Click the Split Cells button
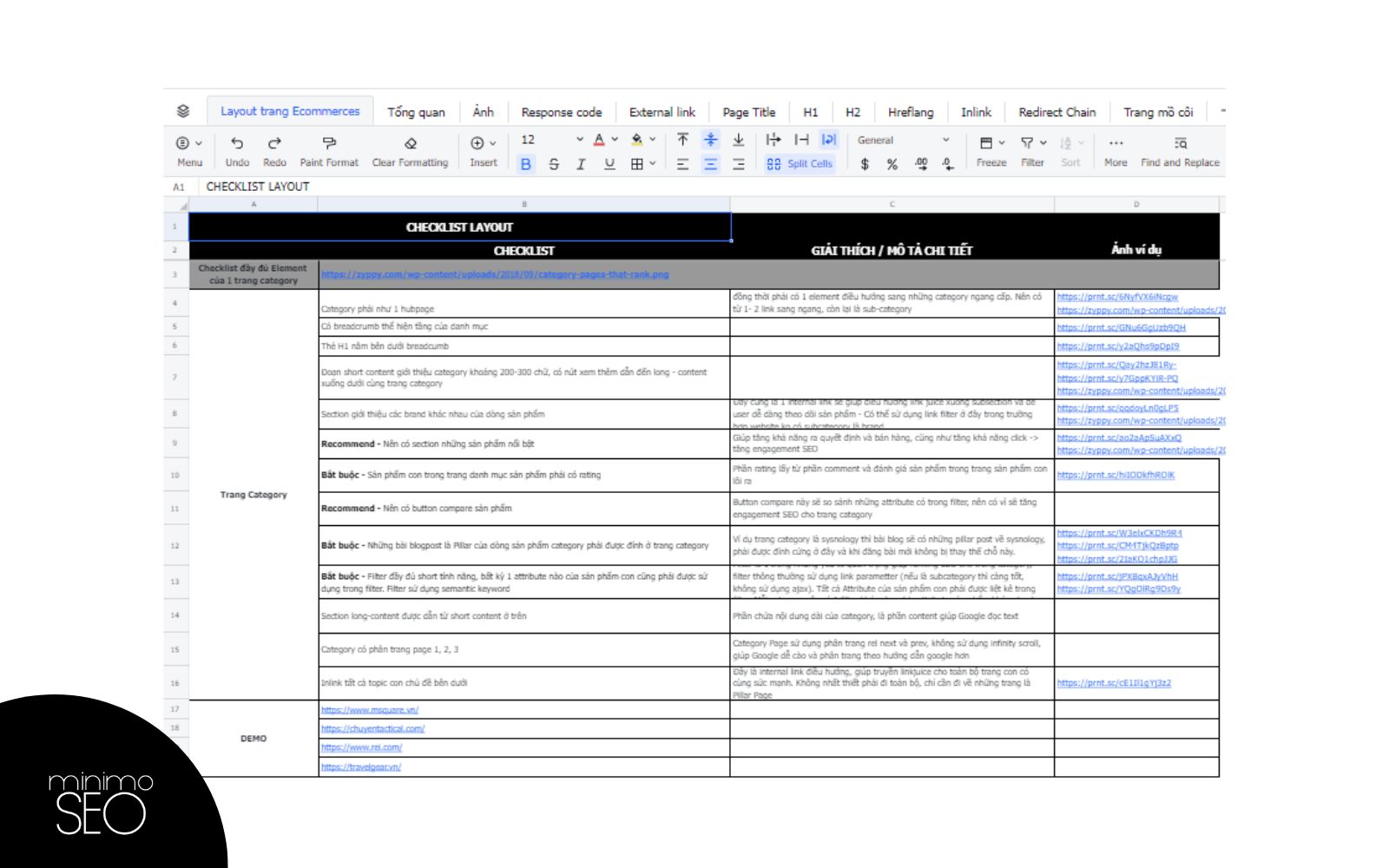 click(800, 164)
